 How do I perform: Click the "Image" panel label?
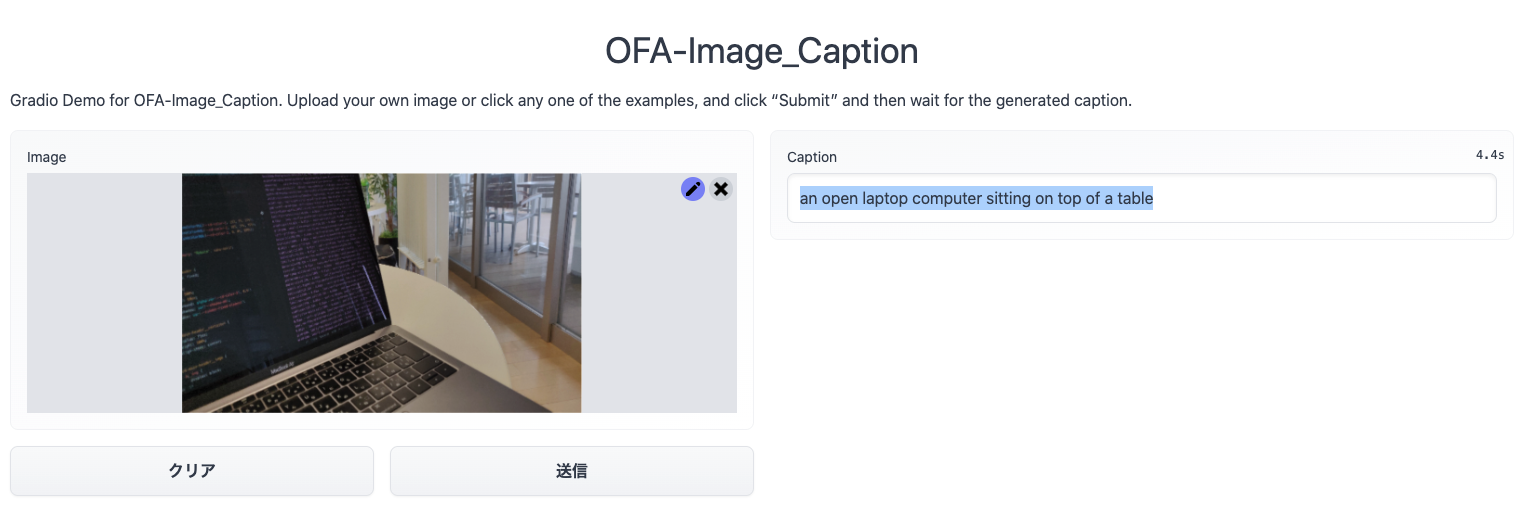pyautogui.click(x=46, y=157)
